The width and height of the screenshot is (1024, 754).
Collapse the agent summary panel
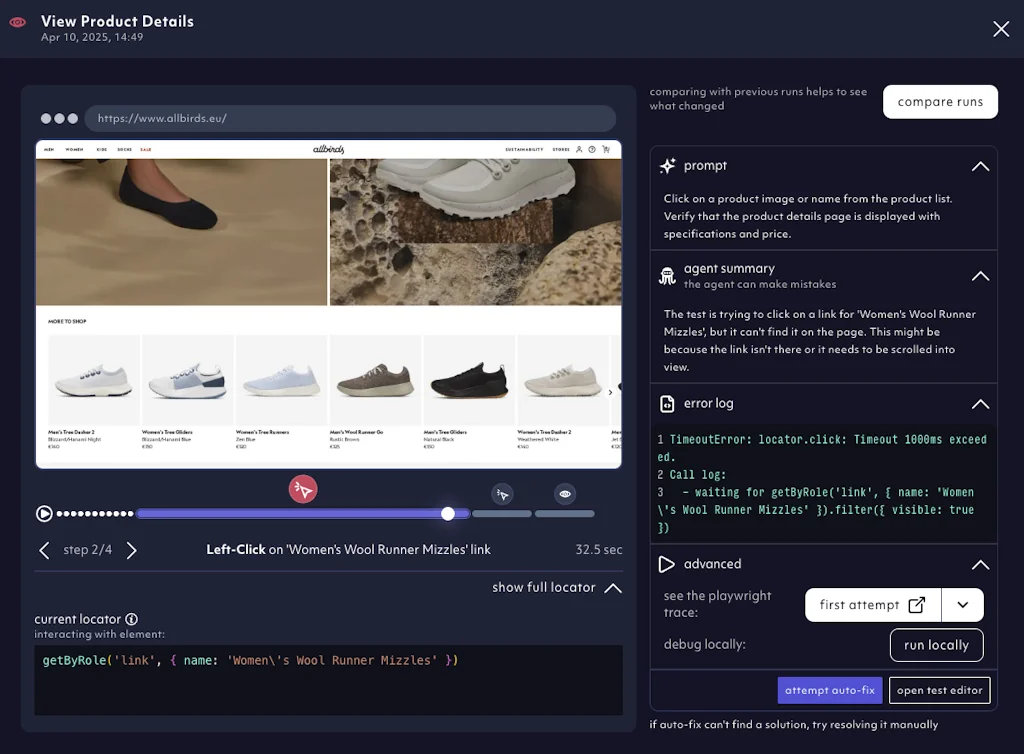tap(981, 275)
